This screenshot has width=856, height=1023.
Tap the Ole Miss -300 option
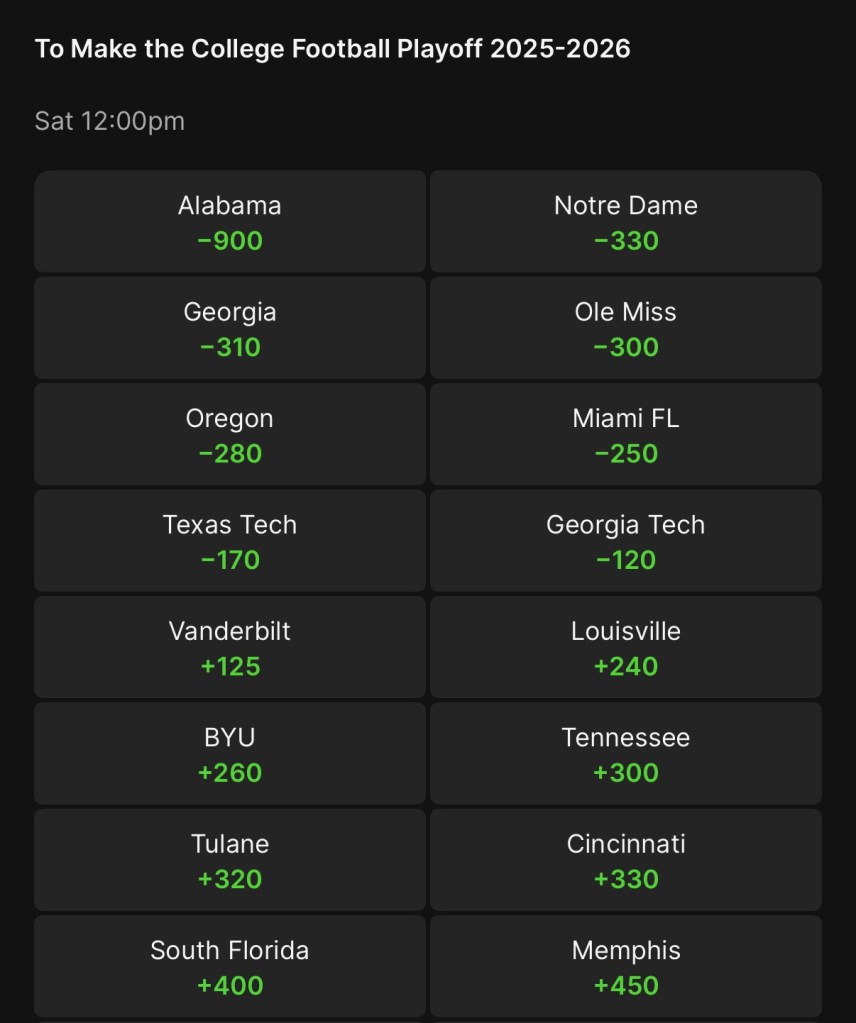tap(626, 328)
